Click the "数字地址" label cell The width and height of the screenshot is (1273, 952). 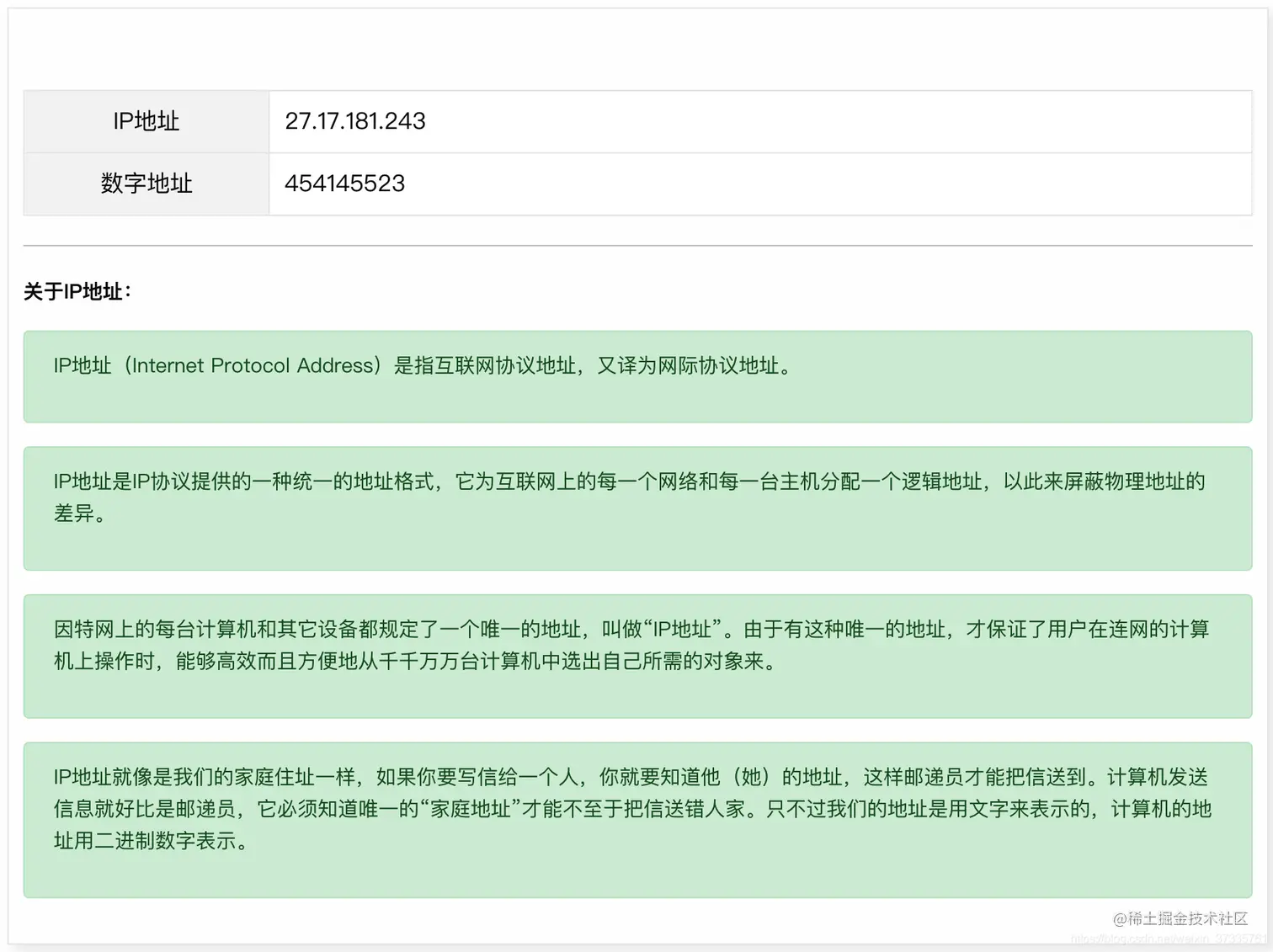click(146, 183)
